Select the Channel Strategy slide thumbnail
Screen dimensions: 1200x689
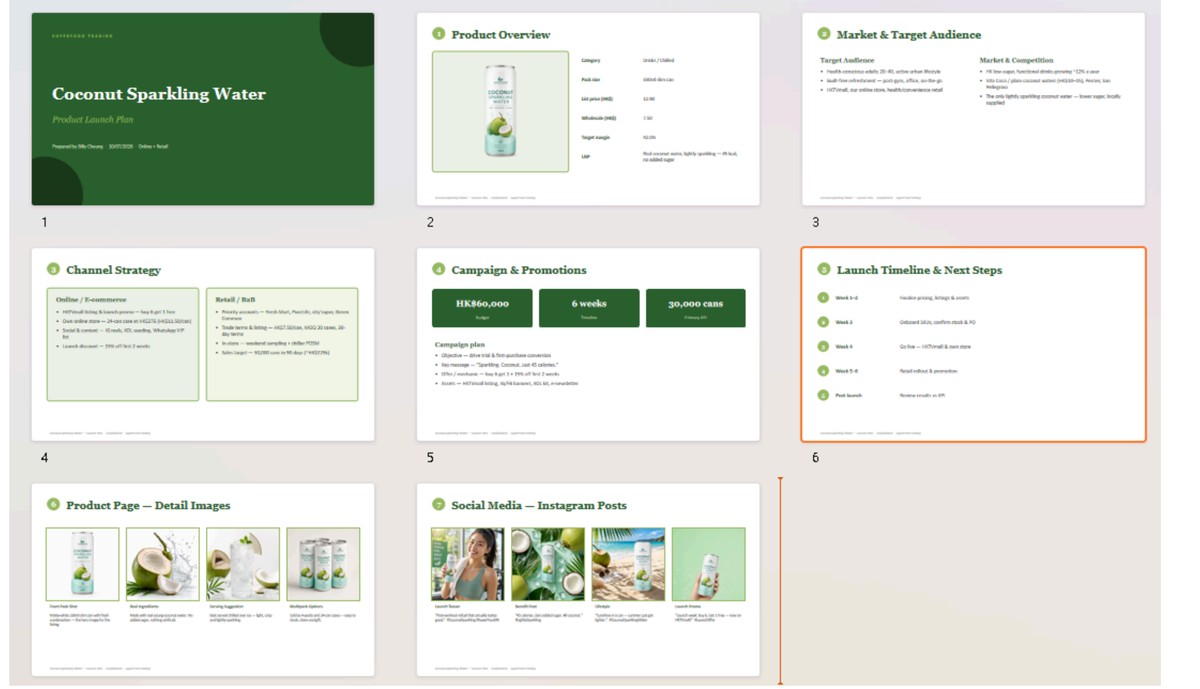click(x=203, y=345)
